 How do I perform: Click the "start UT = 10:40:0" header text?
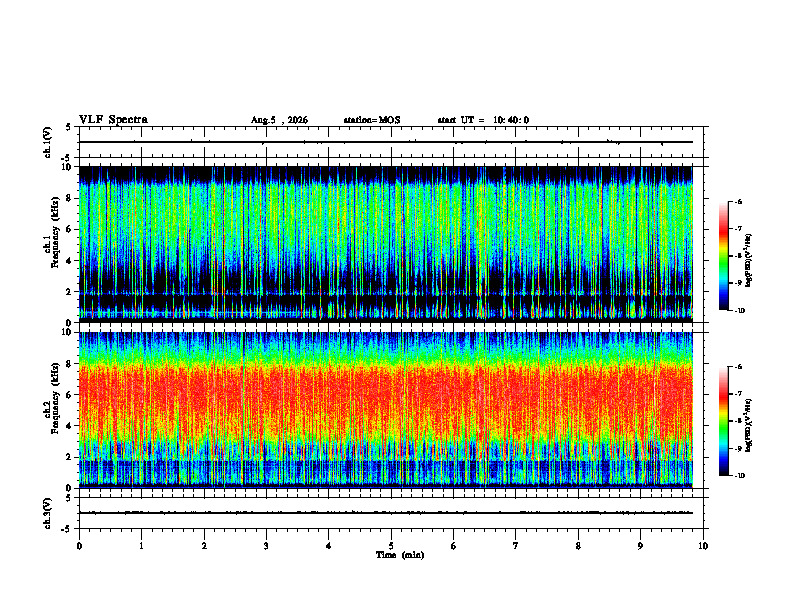[483, 120]
